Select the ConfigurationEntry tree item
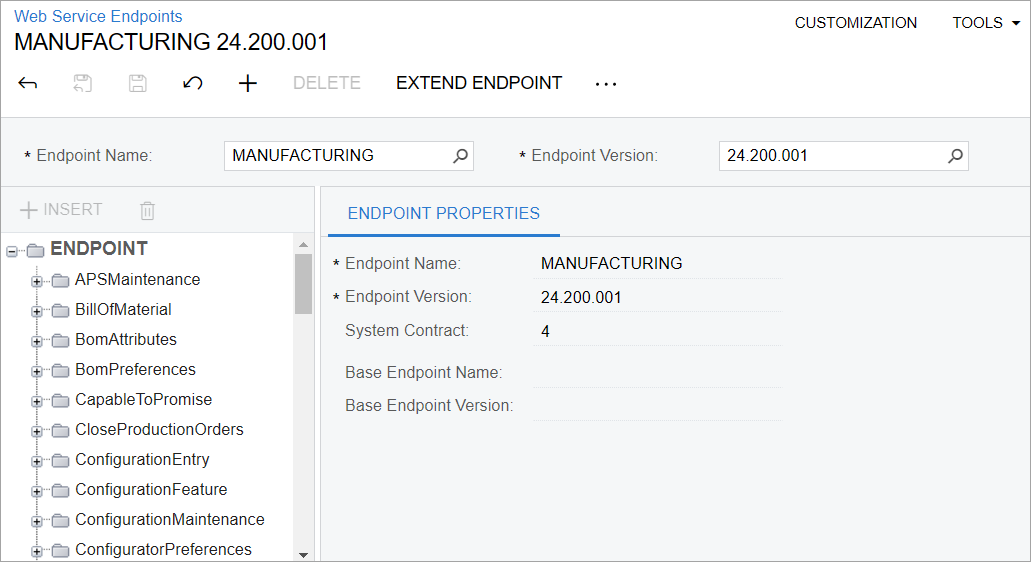 click(x=142, y=460)
